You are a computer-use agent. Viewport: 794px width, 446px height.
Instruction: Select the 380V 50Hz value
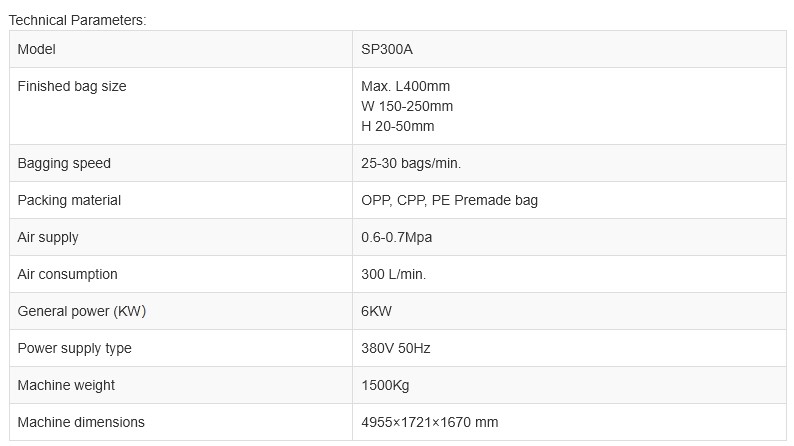[396, 348]
